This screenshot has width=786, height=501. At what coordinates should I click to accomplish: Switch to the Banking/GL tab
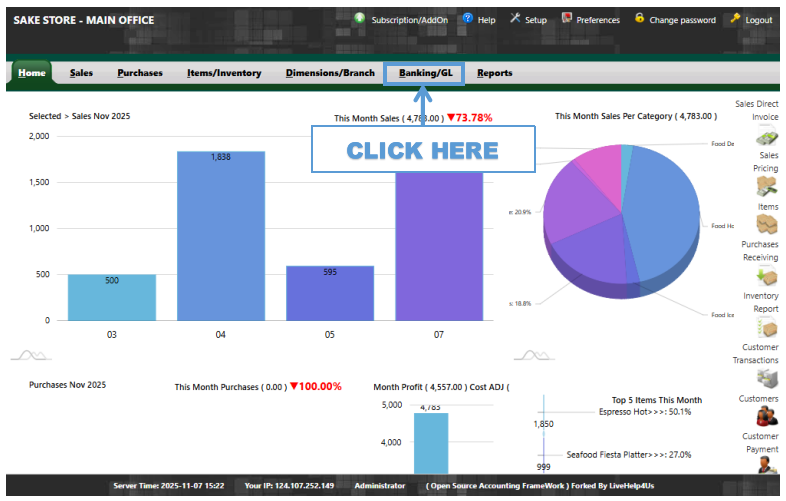click(x=425, y=73)
